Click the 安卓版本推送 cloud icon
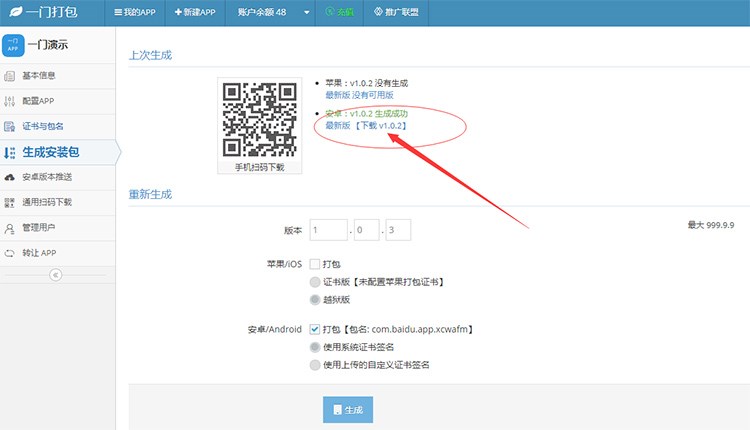This screenshot has width=750, height=430. pyautogui.click(x=10, y=177)
